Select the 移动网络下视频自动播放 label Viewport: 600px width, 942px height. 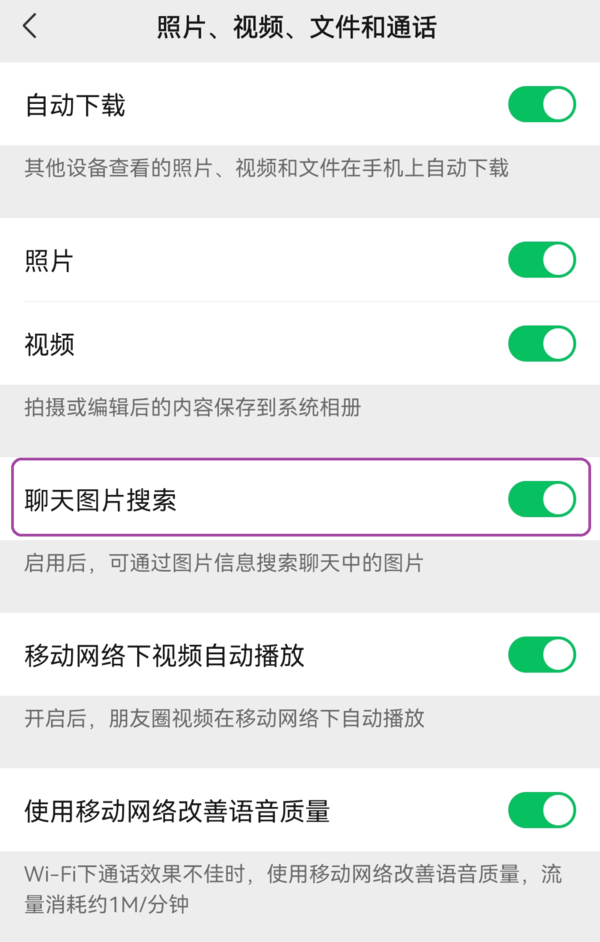164,656
